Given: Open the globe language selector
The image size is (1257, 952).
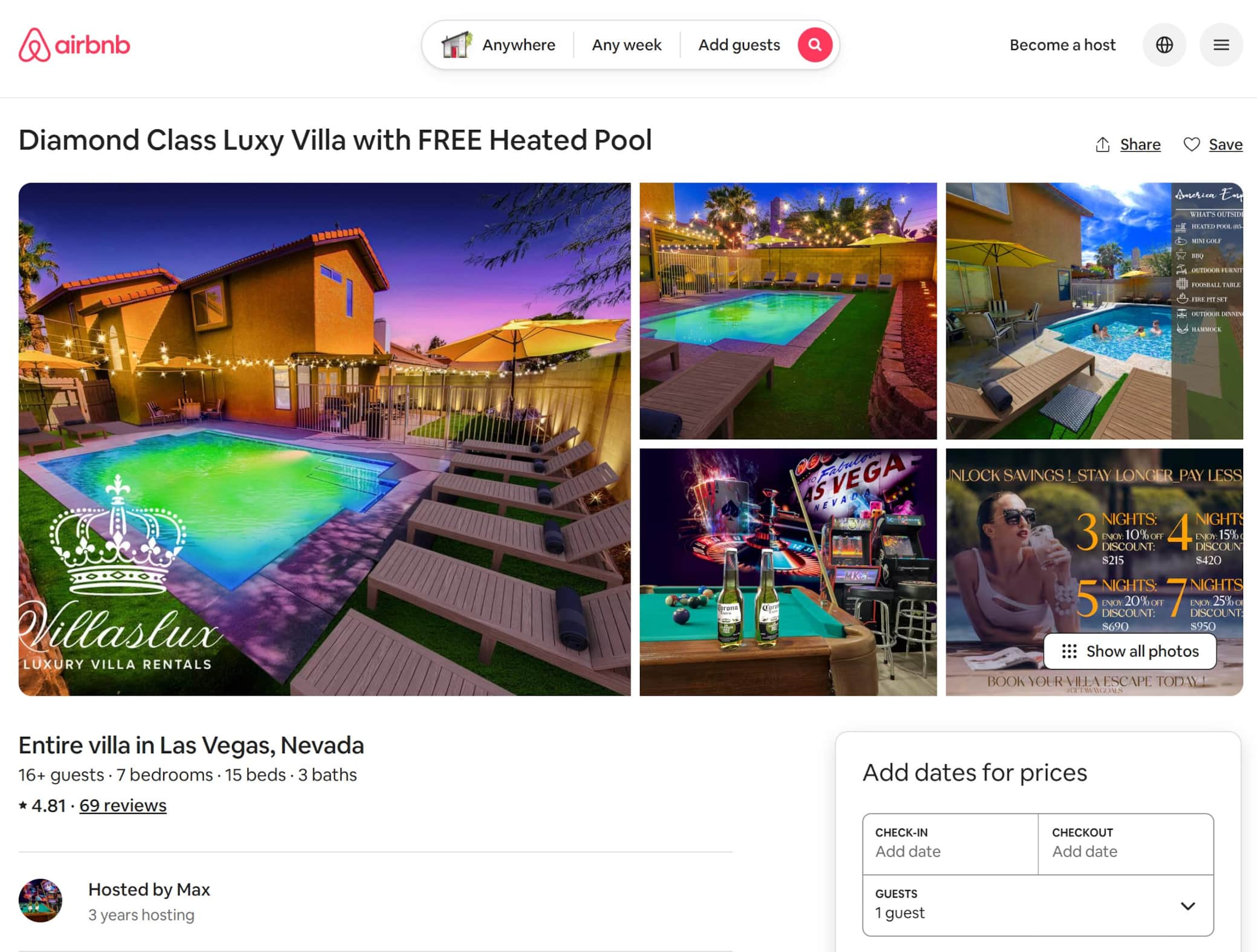Looking at the screenshot, I should point(1164,45).
